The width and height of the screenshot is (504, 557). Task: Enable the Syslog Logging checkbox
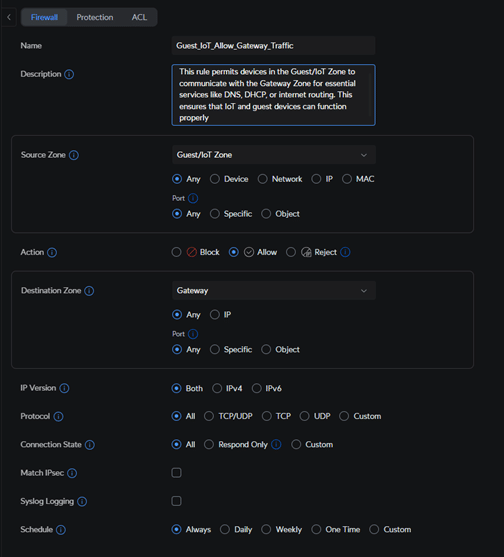click(177, 501)
